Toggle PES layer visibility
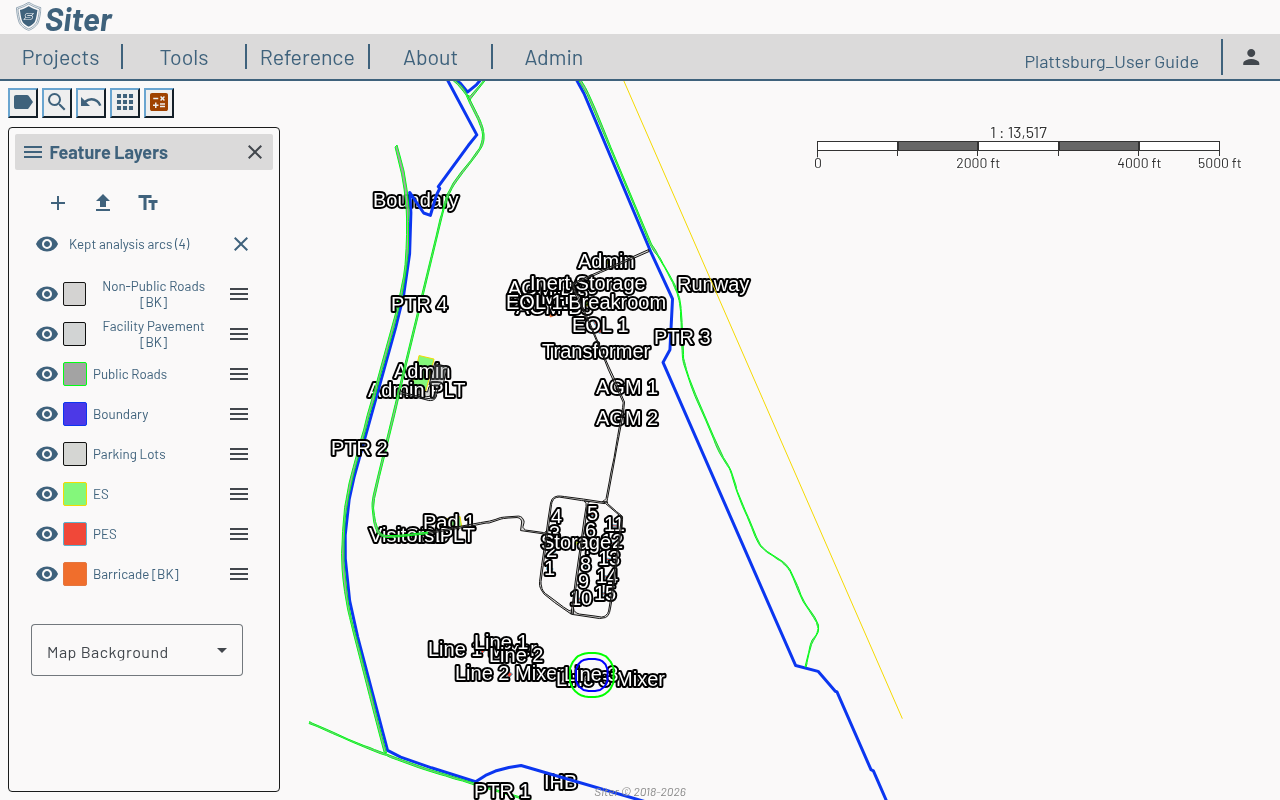 (x=47, y=534)
